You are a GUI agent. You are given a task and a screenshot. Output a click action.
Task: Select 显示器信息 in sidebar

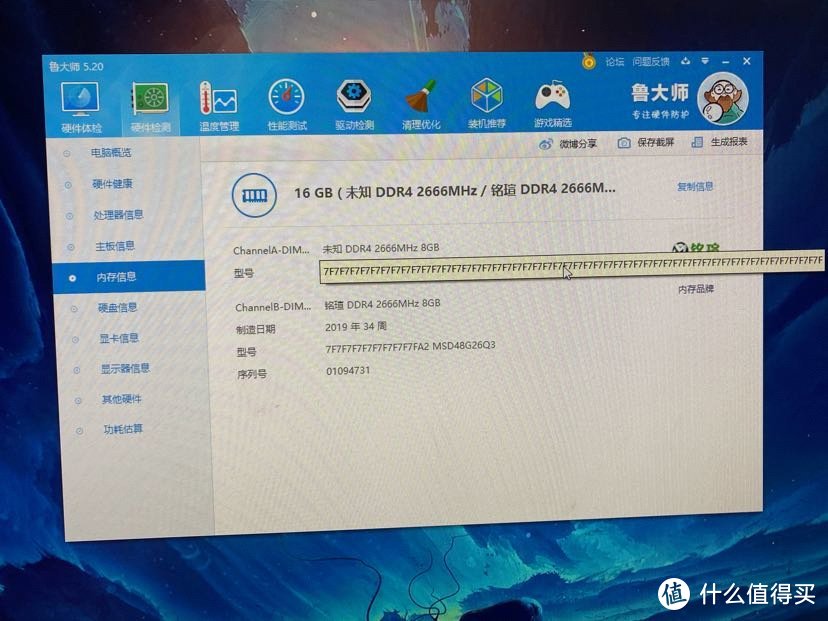click(125, 369)
